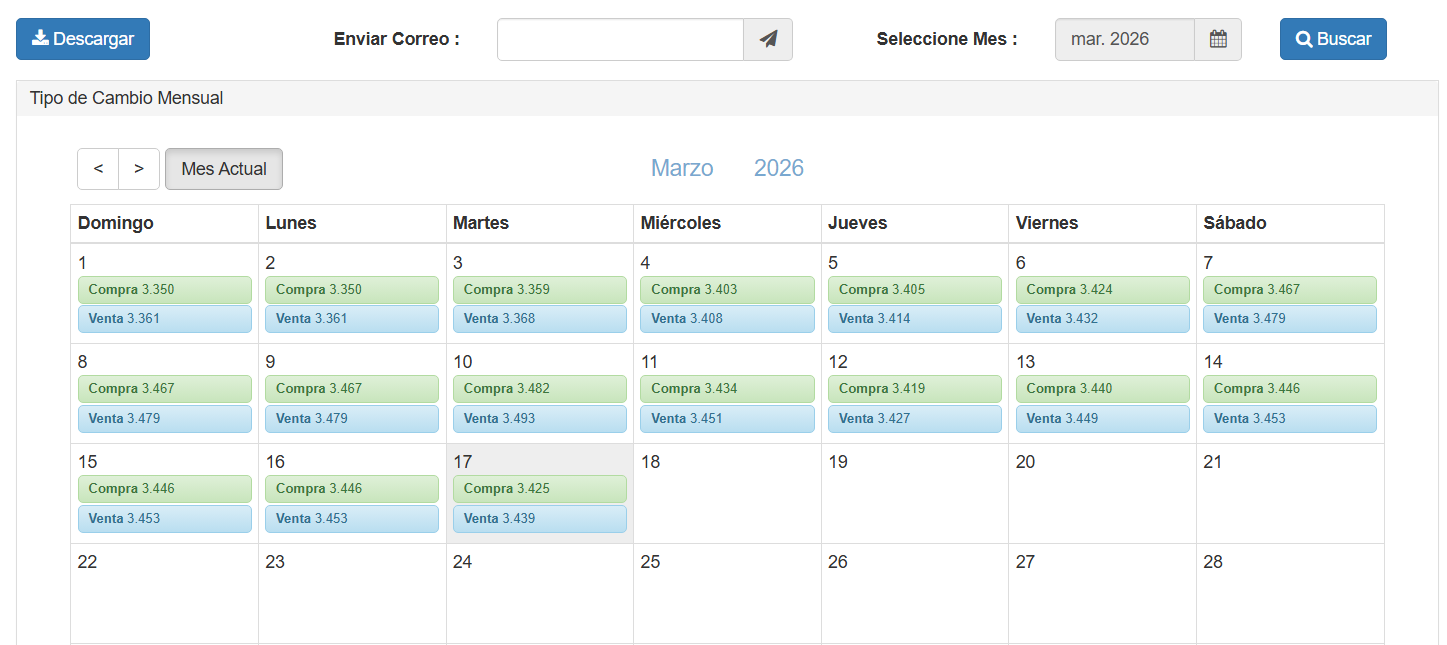The height and width of the screenshot is (645, 1447).
Task: Click the Buscar button
Action: pyautogui.click(x=1333, y=39)
